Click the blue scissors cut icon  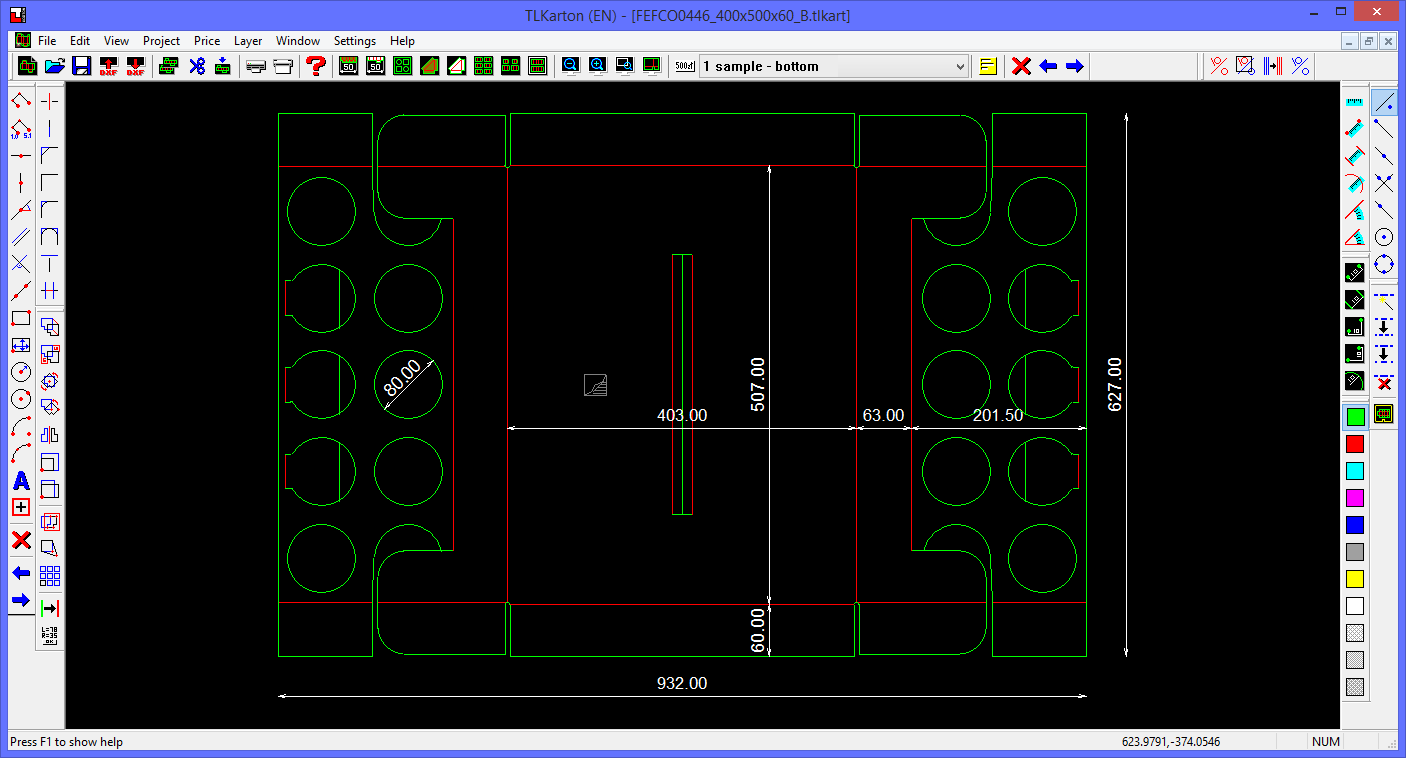[x=196, y=66]
